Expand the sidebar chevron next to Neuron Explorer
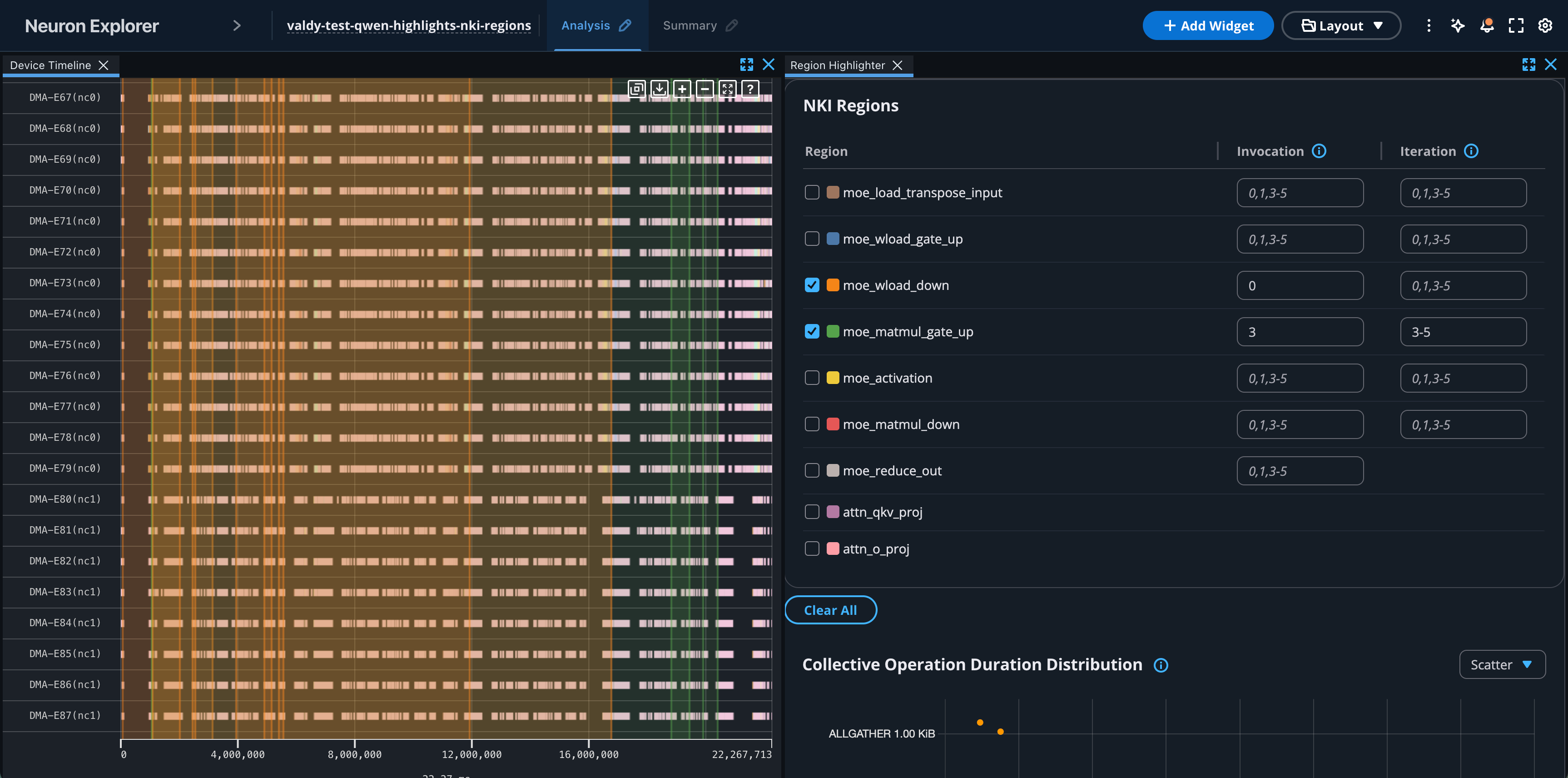Viewport: 1568px width, 778px height. [237, 25]
